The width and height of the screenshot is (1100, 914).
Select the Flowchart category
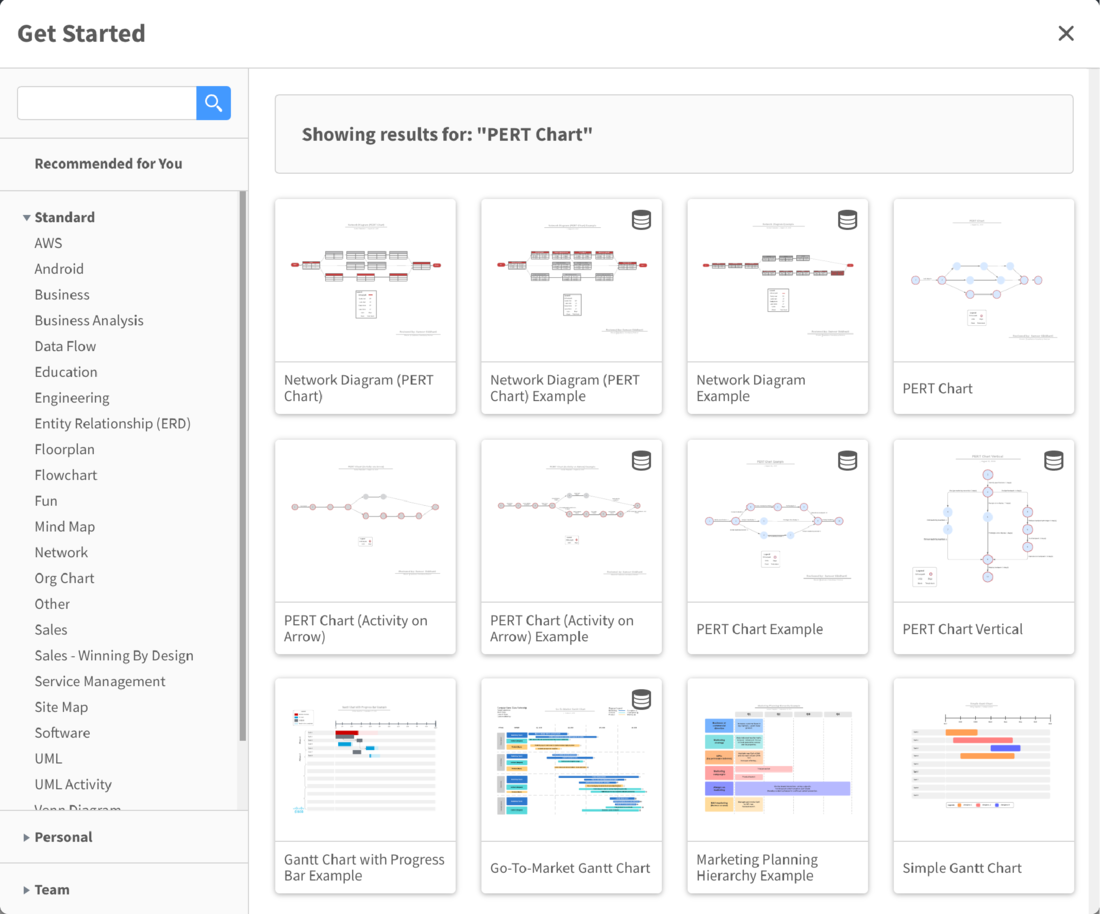click(x=66, y=474)
